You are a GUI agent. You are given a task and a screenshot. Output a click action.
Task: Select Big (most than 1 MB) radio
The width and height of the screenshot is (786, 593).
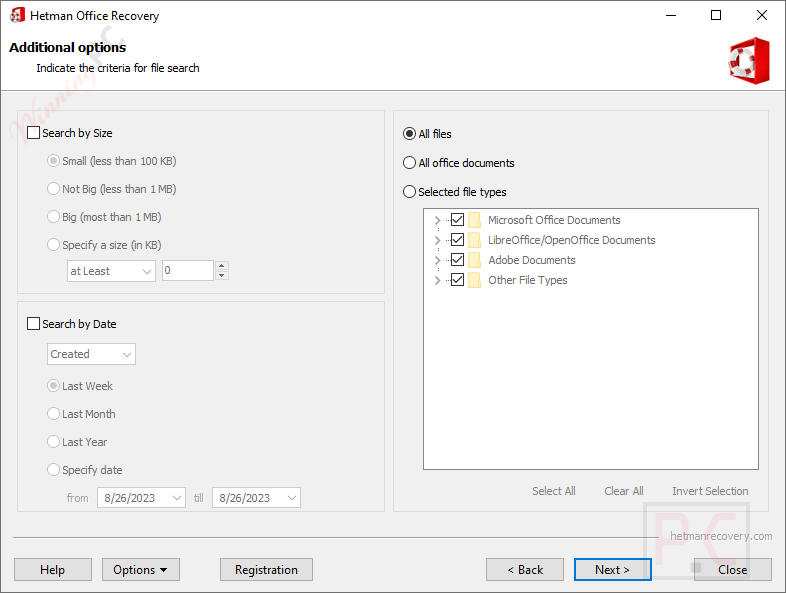coord(53,217)
